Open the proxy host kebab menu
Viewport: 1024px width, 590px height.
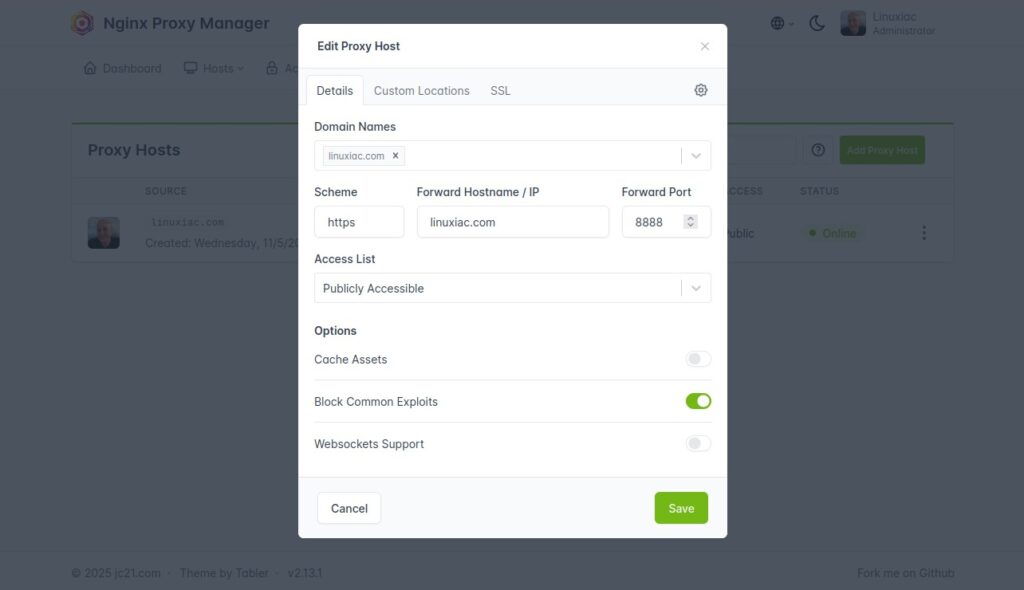click(x=924, y=232)
